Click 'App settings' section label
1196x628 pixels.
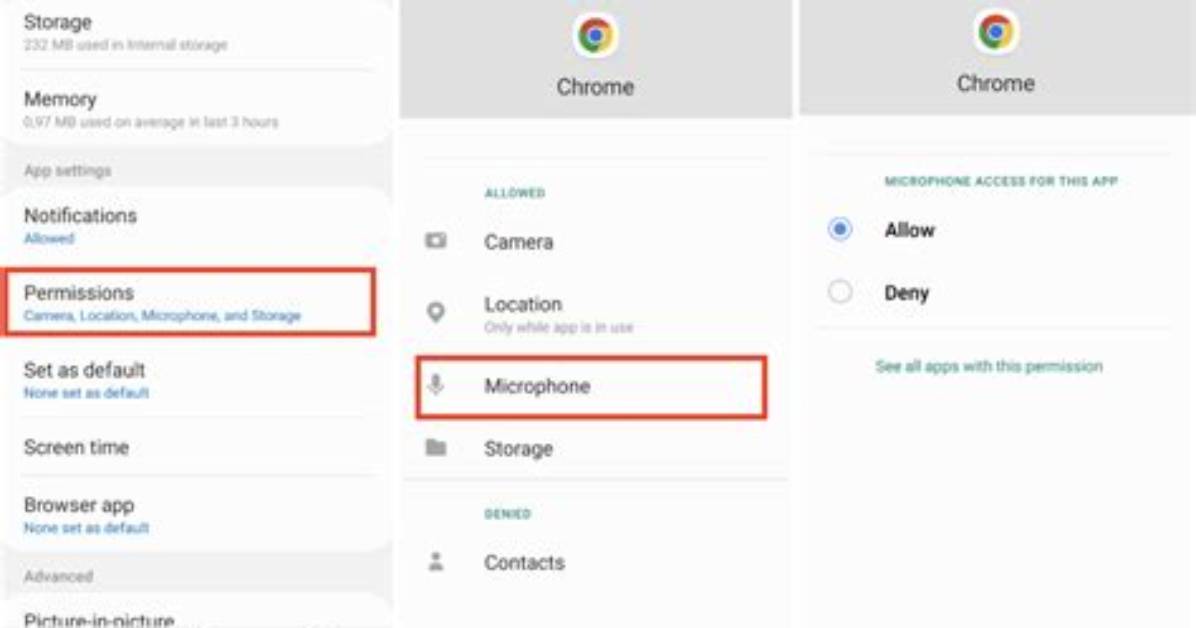pyautogui.click(x=68, y=170)
